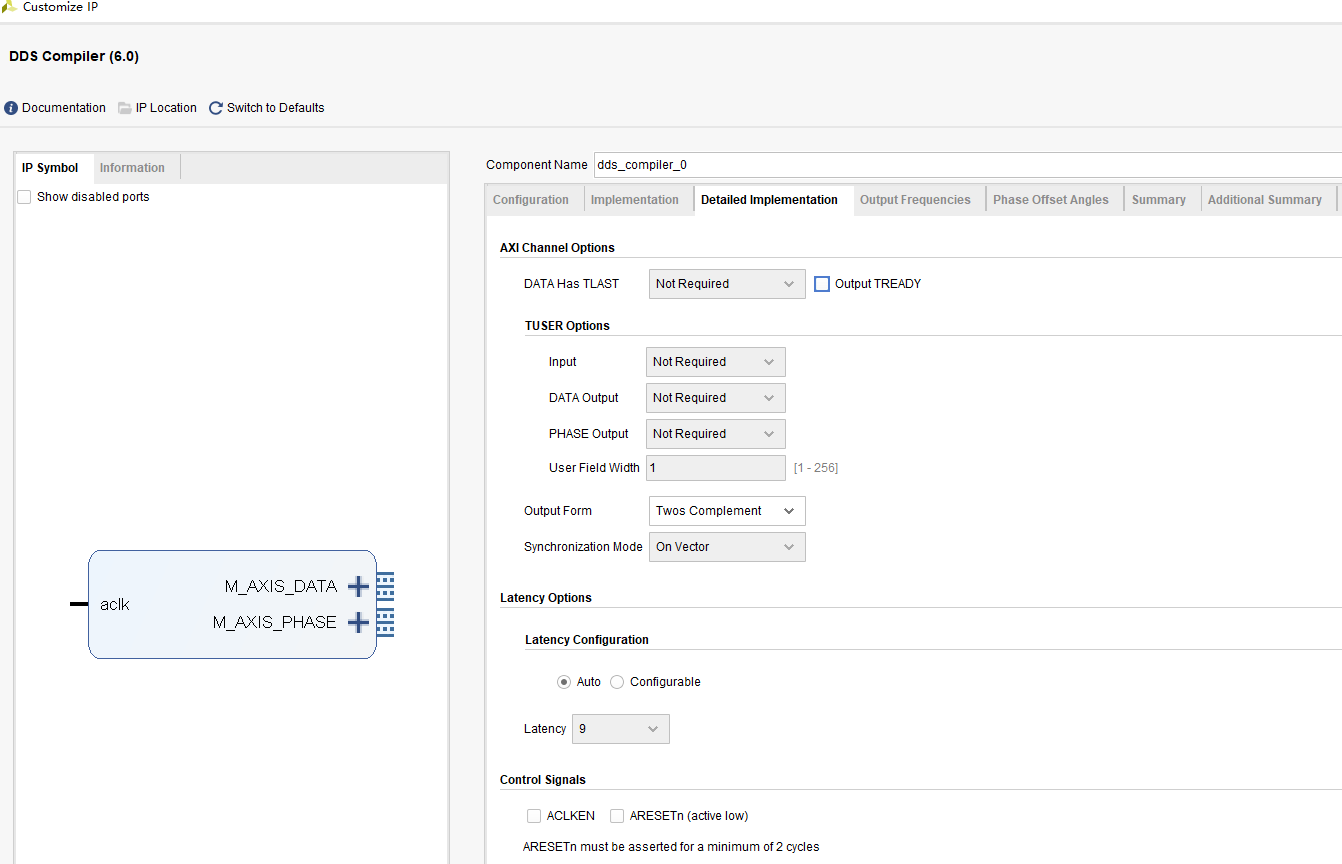
Task: Open TUSER Input dropdown
Action: point(716,362)
